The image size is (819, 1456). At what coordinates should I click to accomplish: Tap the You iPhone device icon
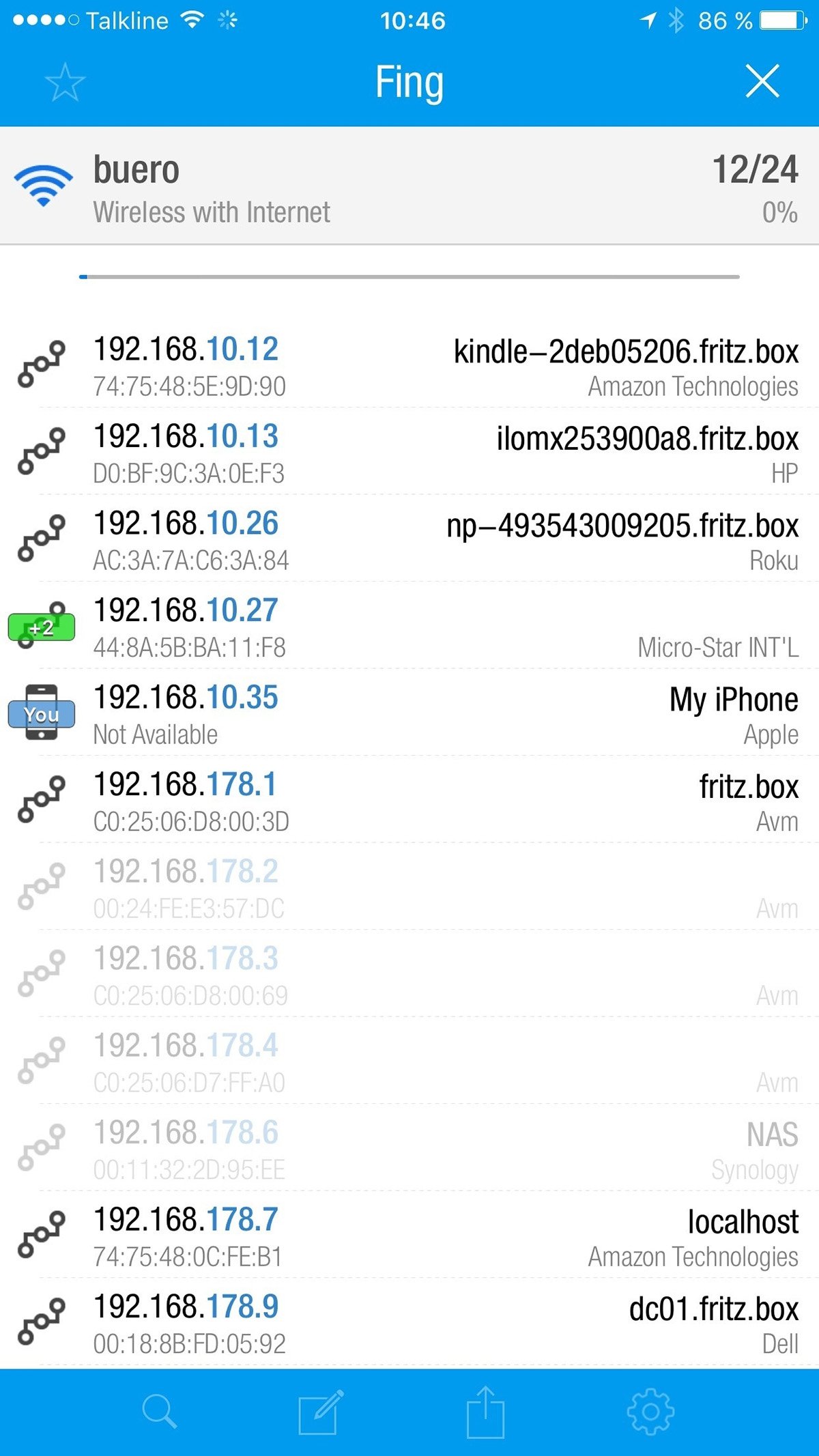(x=42, y=713)
